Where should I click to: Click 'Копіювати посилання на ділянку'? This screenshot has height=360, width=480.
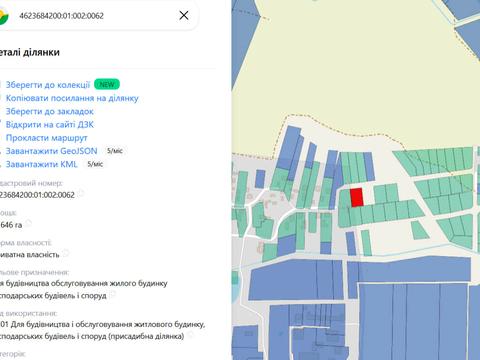point(72,98)
